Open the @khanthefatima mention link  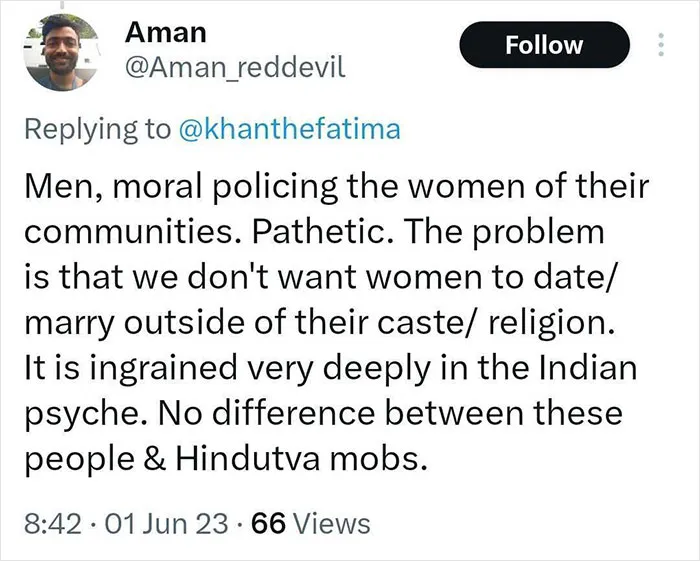coord(289,129)
